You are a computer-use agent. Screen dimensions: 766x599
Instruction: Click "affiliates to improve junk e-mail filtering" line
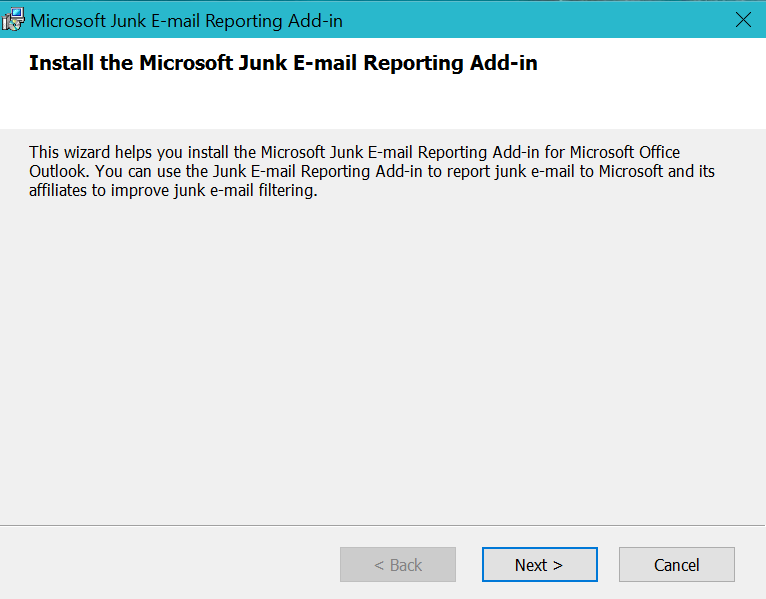(172, 191)
